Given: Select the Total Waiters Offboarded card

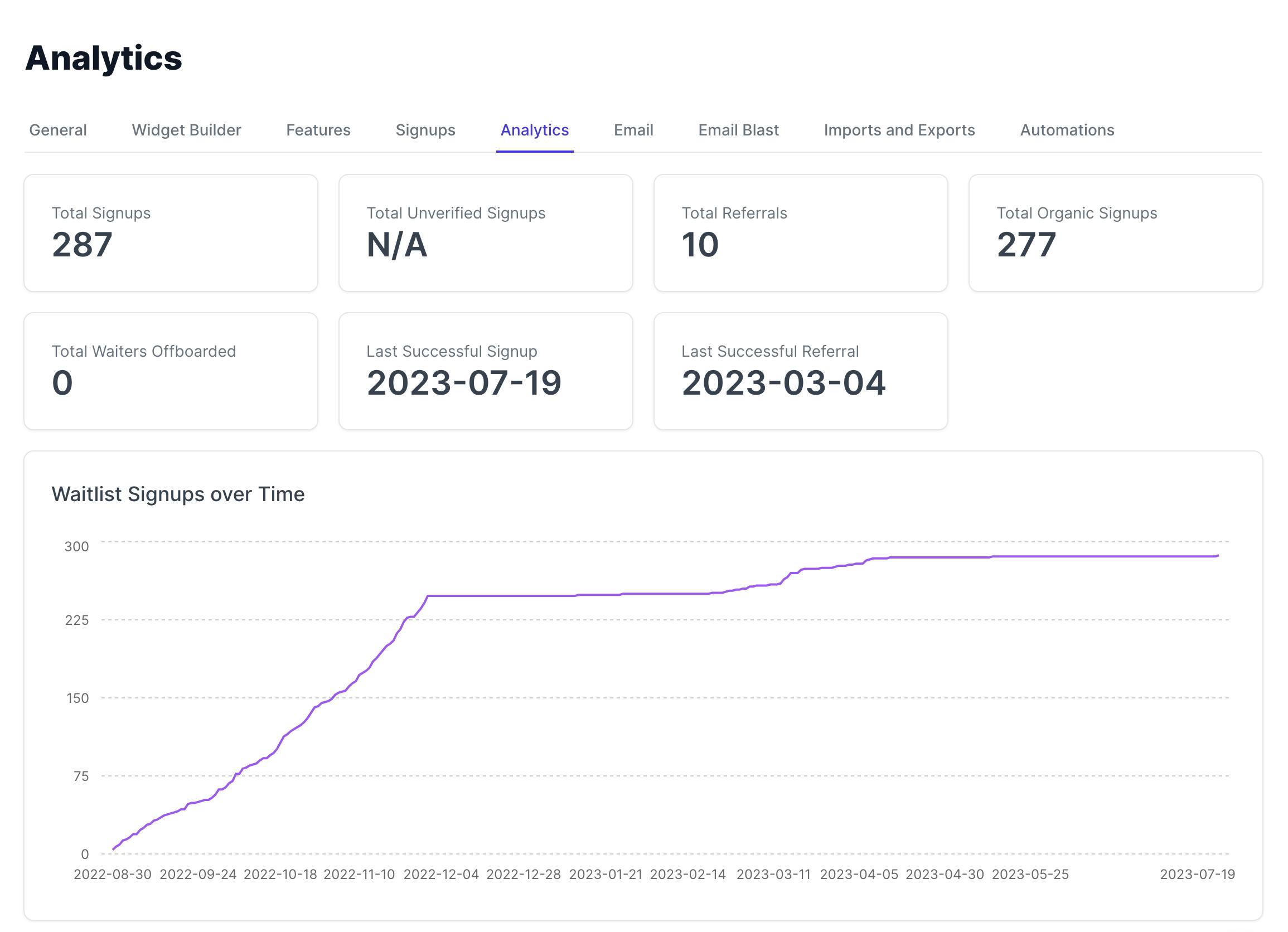Looking at the screenshot, I should [171, 370].
